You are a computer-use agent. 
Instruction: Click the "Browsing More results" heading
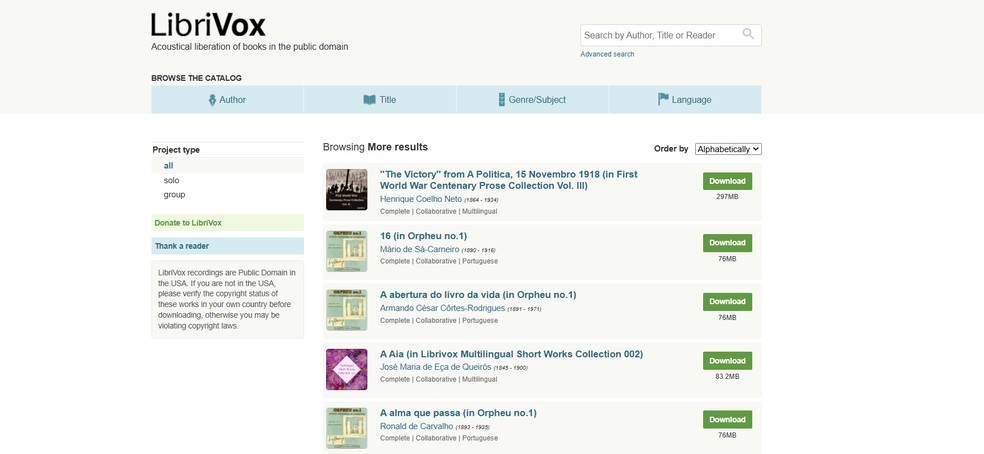pyautogui.click(x=375, y=147)
